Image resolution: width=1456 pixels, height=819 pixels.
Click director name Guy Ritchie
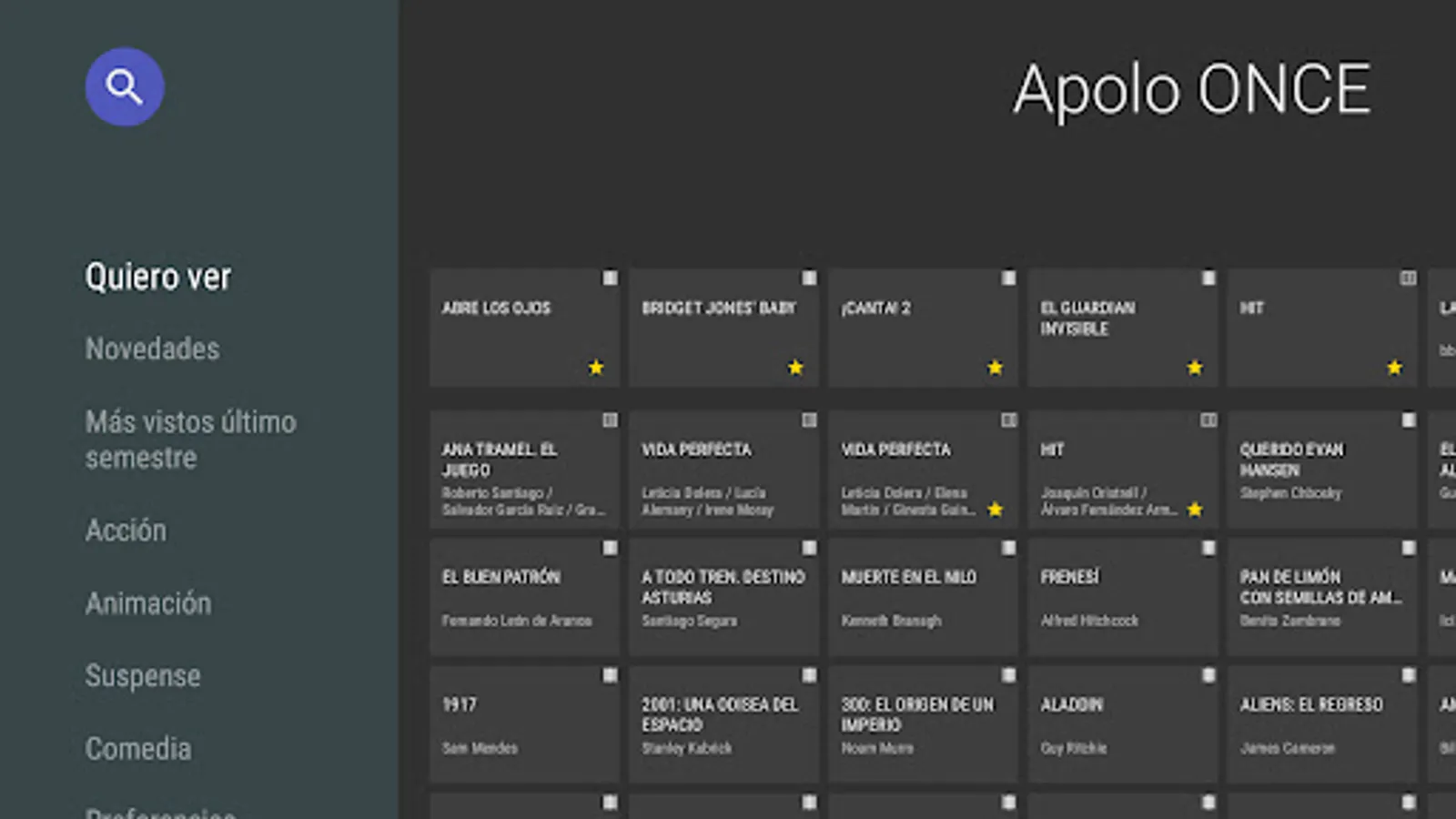pos(1074,748)
